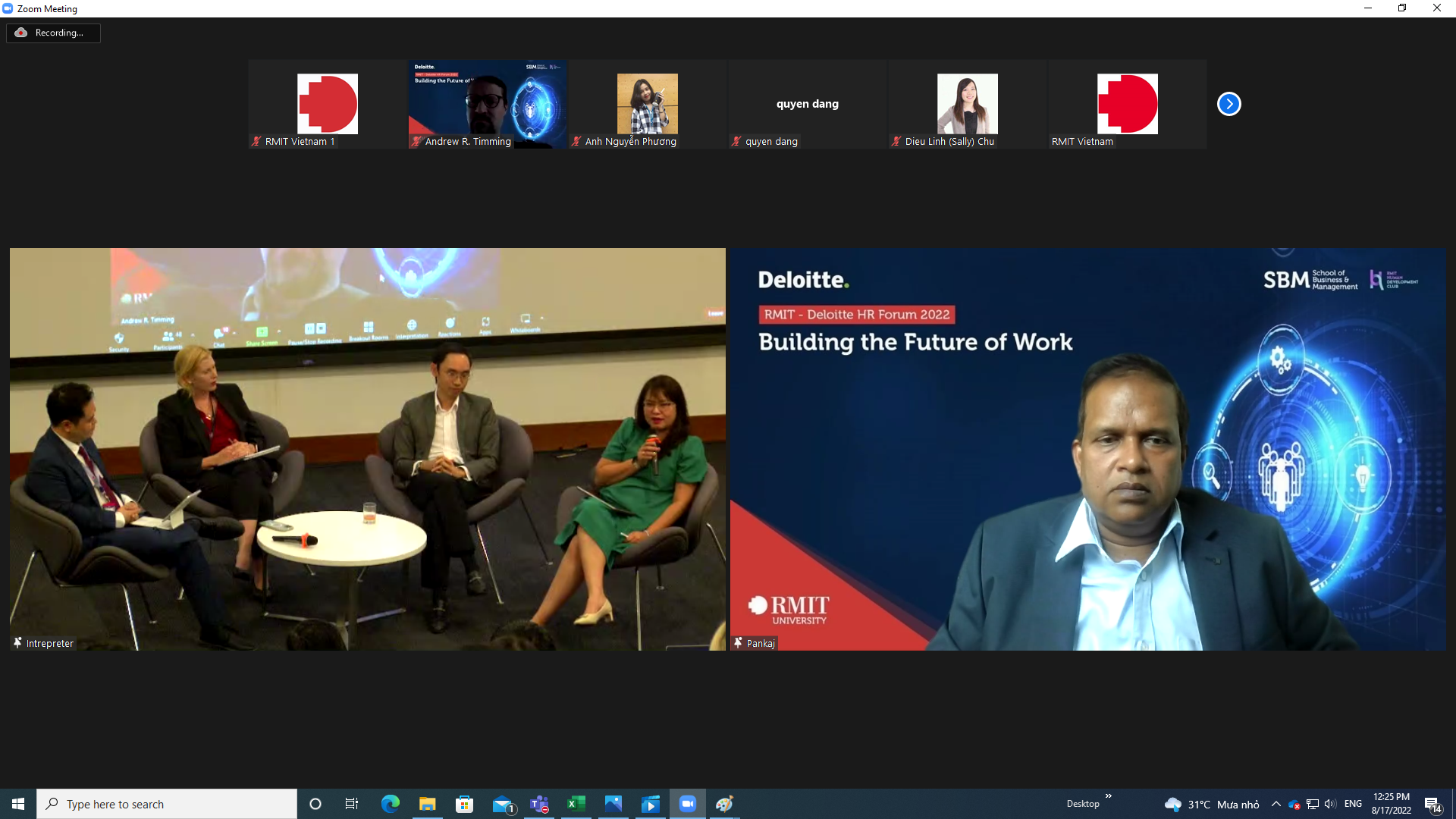This screenshot has width=1456, height=819.
Task: Open File Explorer from the taskbar
Action: pos(427,804)
